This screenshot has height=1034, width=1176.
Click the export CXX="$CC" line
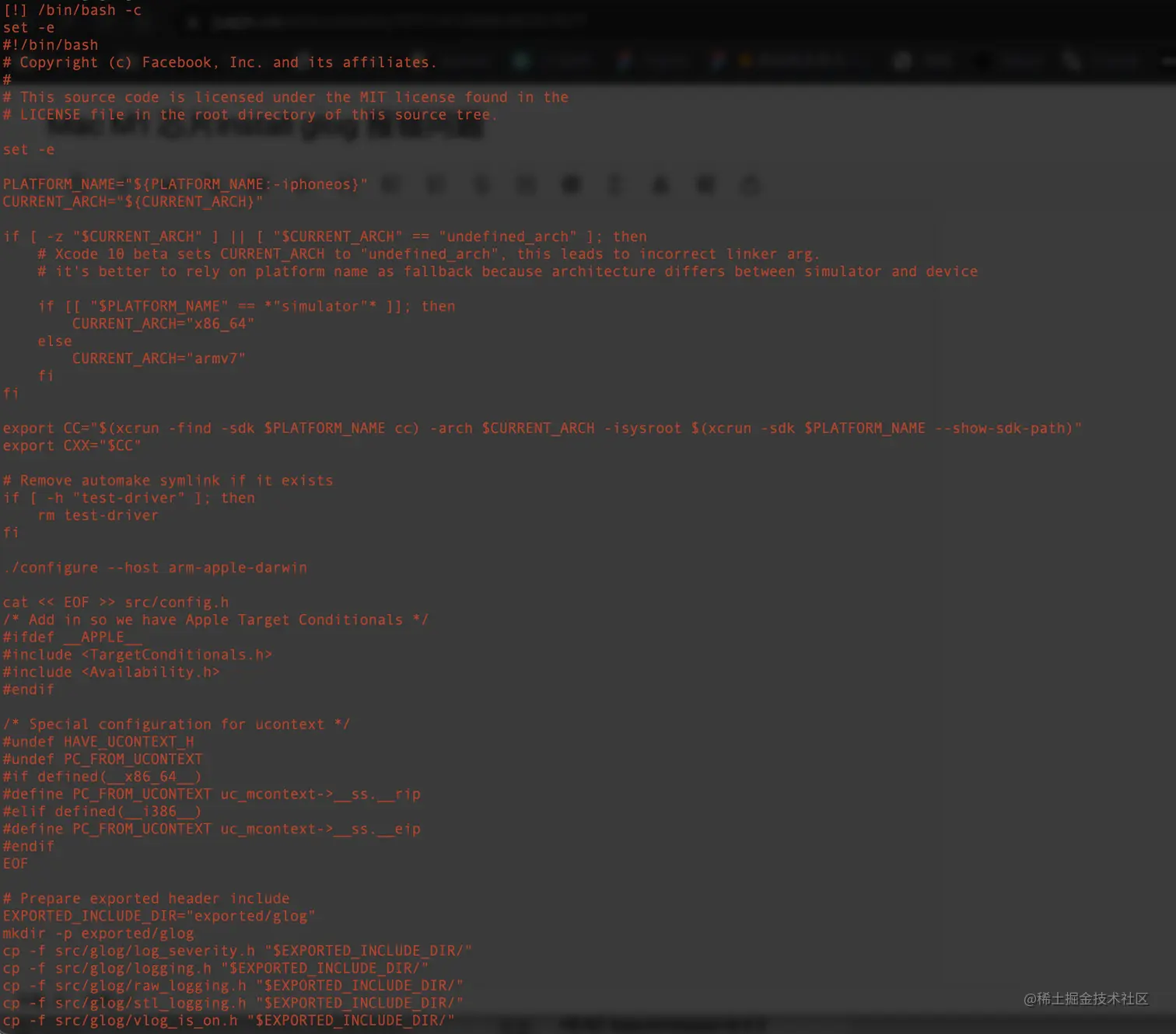[x=72, y=445]
